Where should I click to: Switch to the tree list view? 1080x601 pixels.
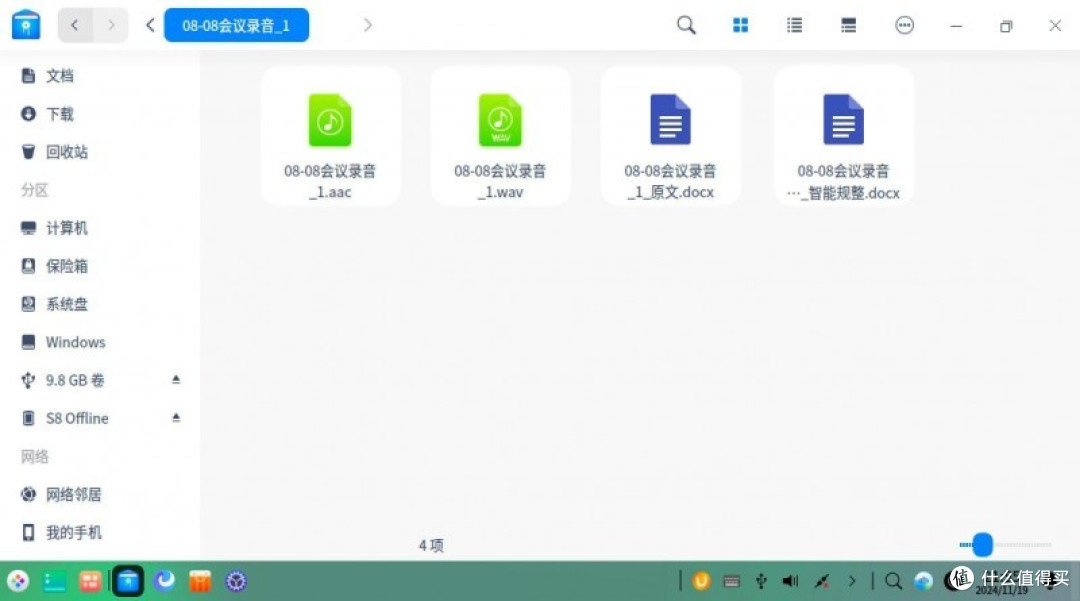pyautogui.click(x=849, y=25)
